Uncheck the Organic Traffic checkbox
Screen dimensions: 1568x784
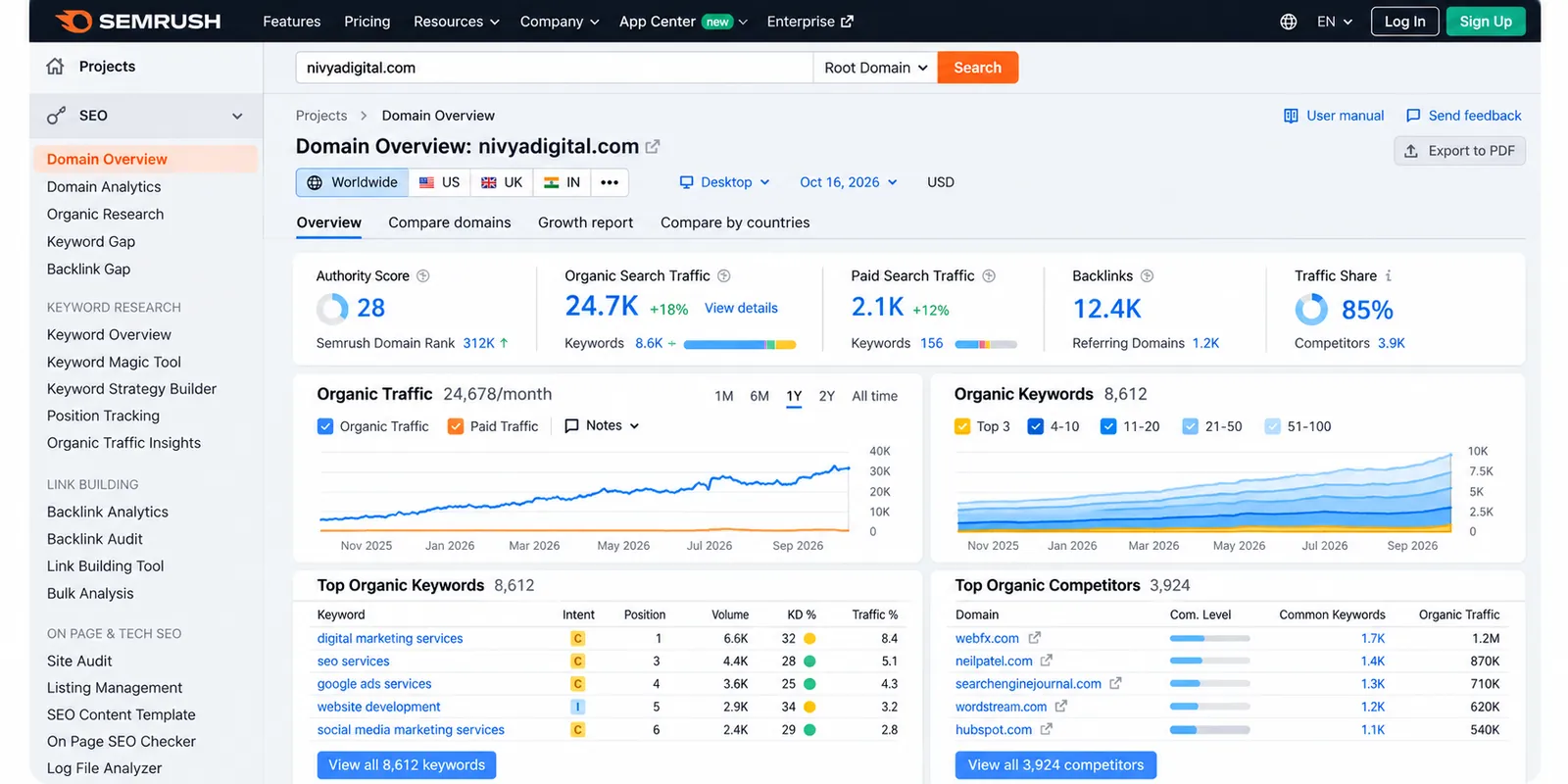point(325,426)
